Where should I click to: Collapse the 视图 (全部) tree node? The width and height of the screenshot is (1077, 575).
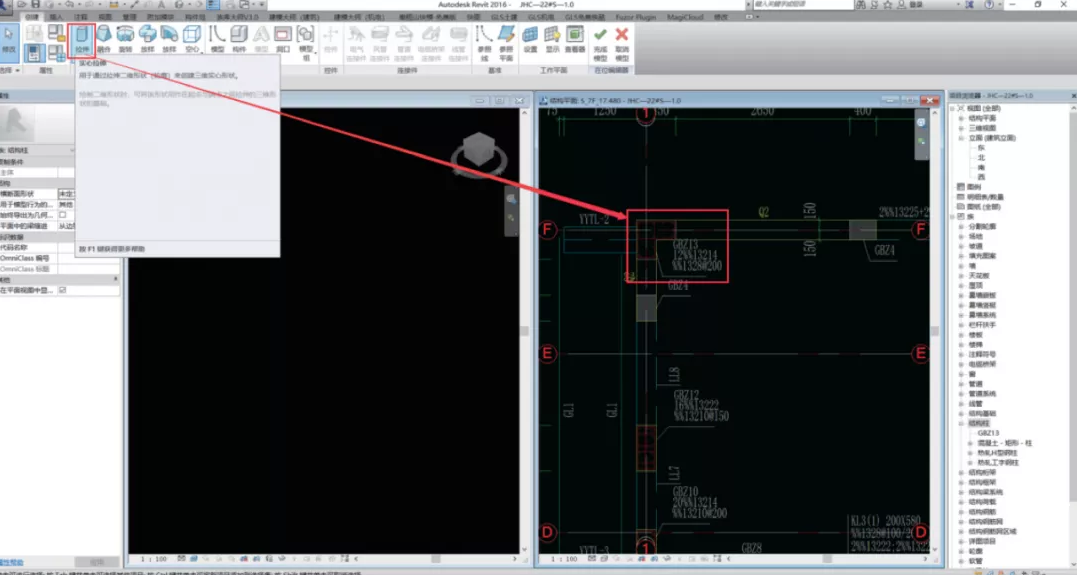[953, 109]
